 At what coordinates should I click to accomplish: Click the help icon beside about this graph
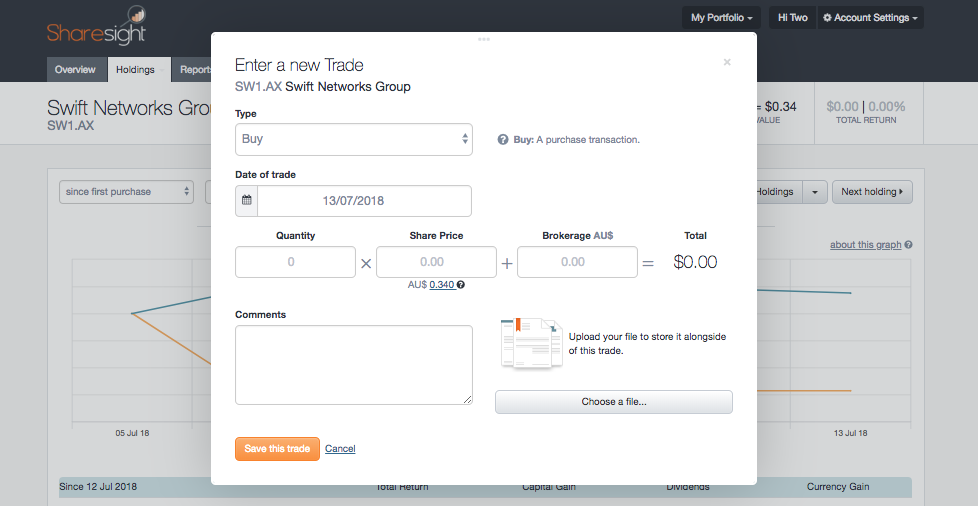[908, 245]
